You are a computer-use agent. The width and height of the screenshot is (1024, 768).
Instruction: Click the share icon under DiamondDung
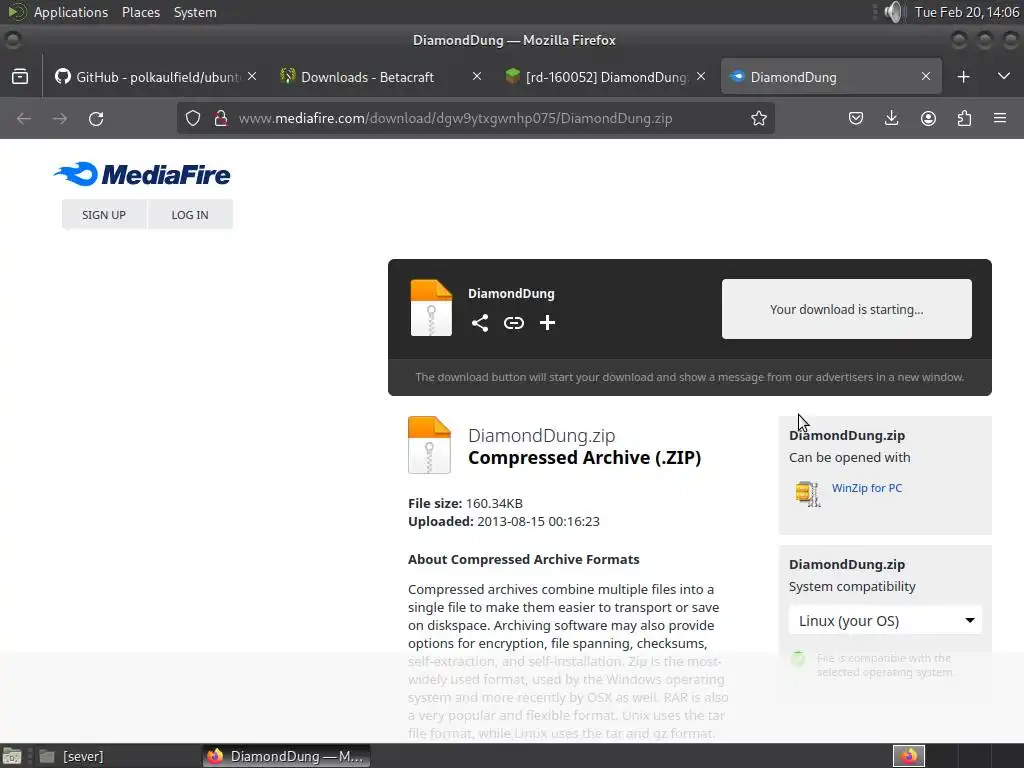tap(480, 323)
